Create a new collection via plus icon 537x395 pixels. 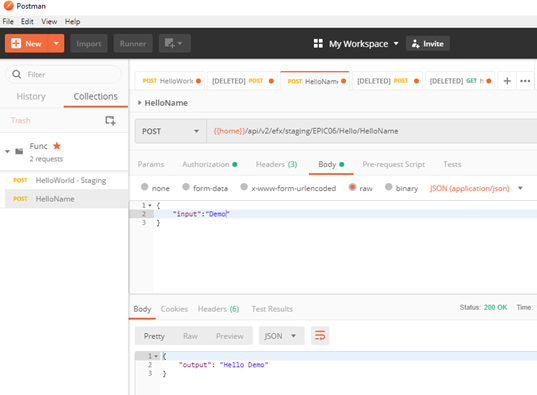click(110, 121)
